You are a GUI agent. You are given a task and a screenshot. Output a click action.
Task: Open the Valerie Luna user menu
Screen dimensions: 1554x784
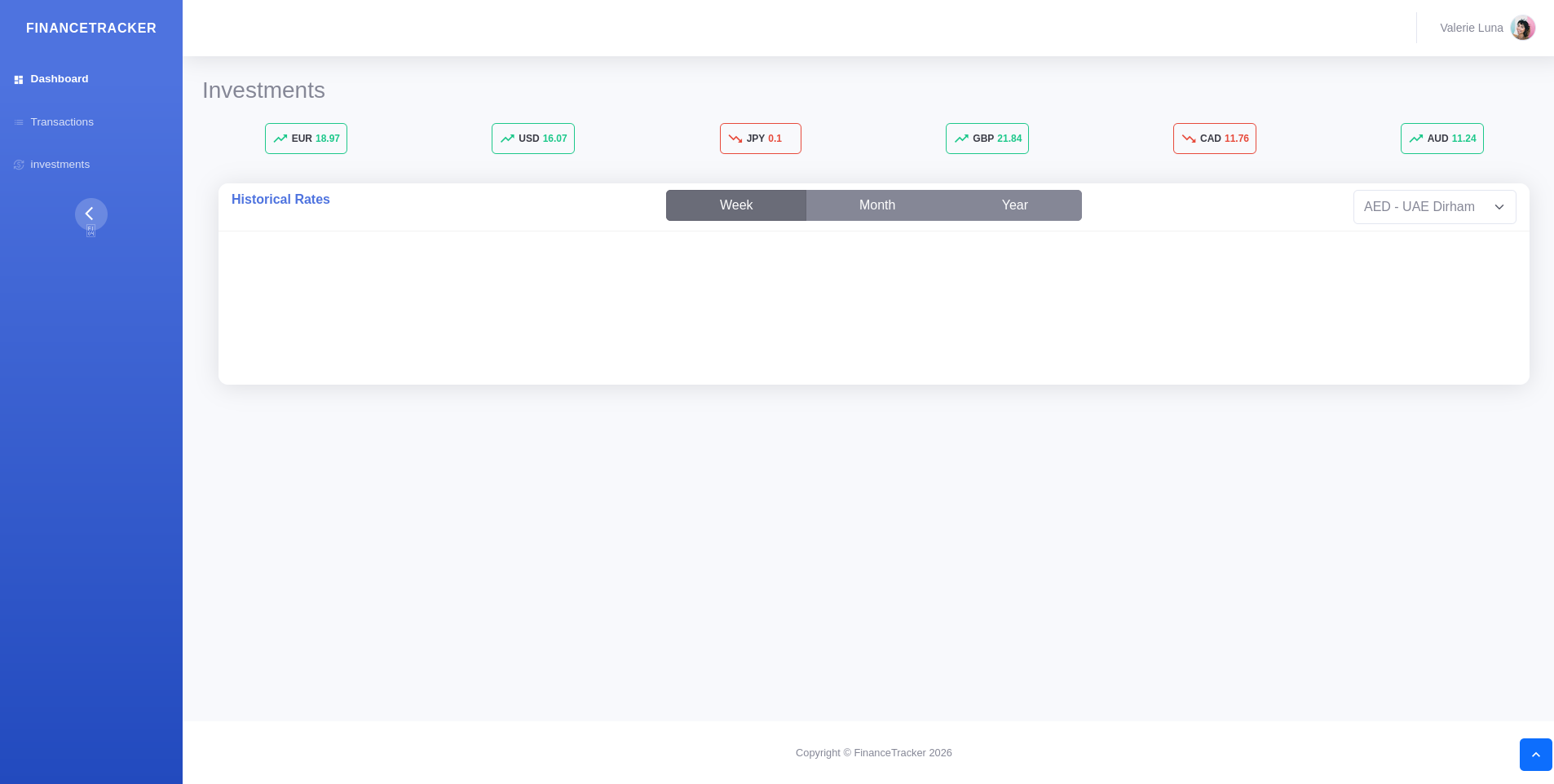[1471, 28]
